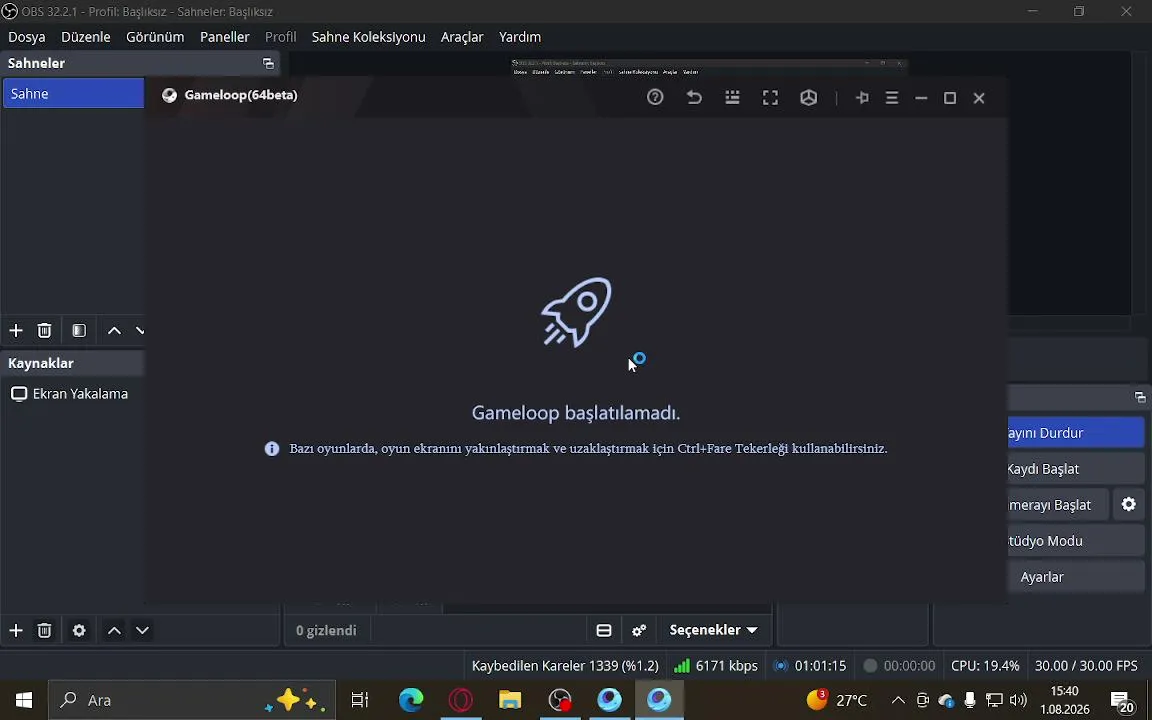Click Gameloop help question mark icon

(x=655, y=97)
